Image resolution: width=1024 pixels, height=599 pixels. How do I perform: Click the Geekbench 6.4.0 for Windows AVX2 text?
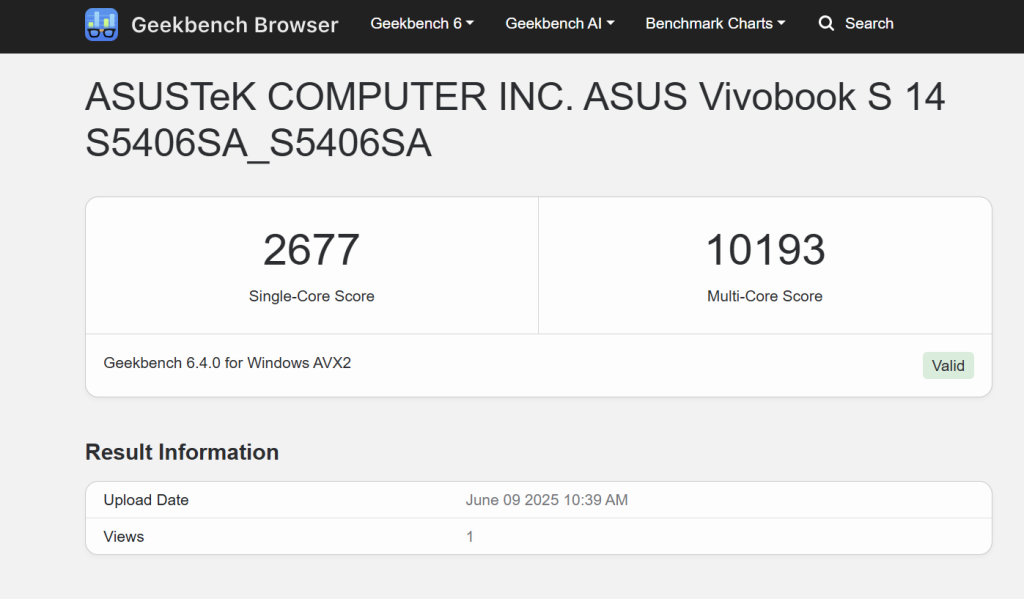227,363
